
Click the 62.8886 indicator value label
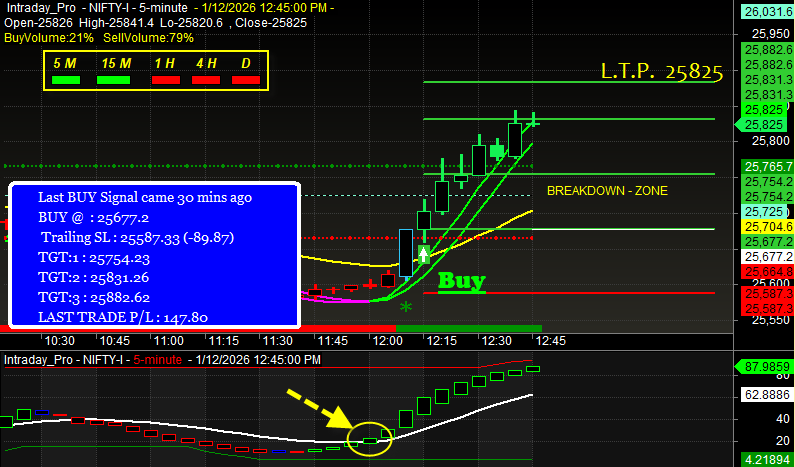point(766,394)
